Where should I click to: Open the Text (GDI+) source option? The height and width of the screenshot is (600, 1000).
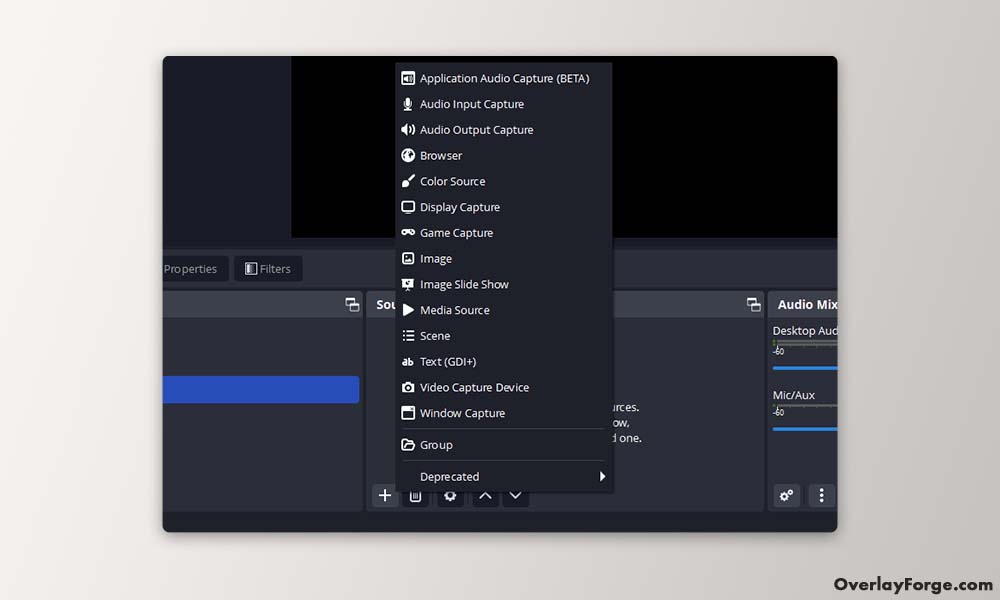coord(451,361)
